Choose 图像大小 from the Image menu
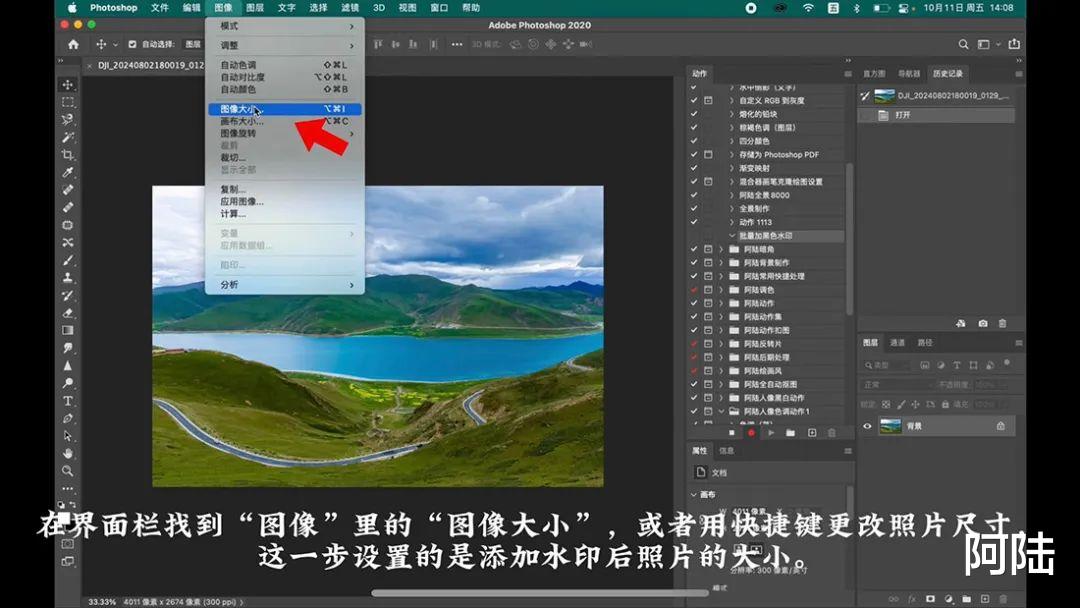 click(285, 109)
